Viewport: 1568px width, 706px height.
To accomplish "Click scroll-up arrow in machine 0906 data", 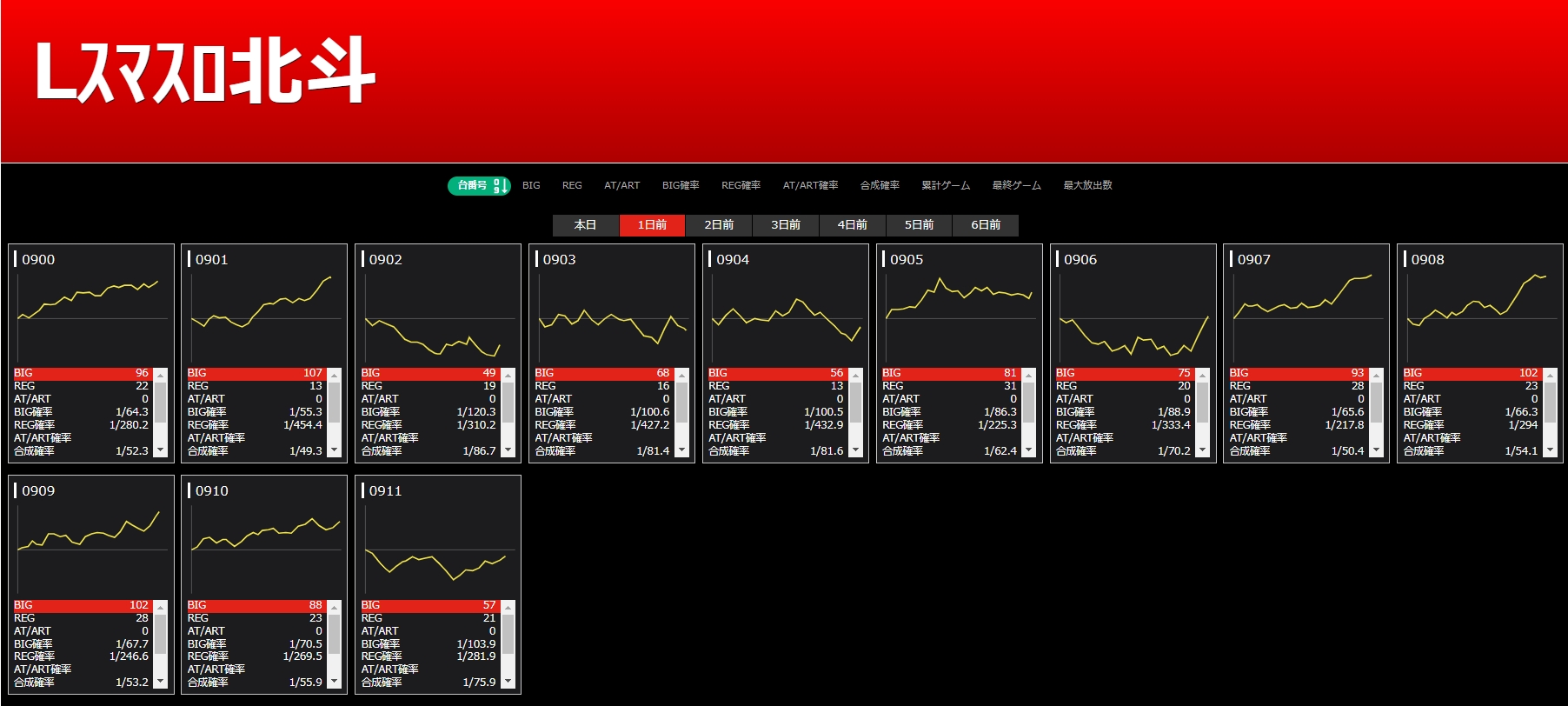I will point(1203,375).
